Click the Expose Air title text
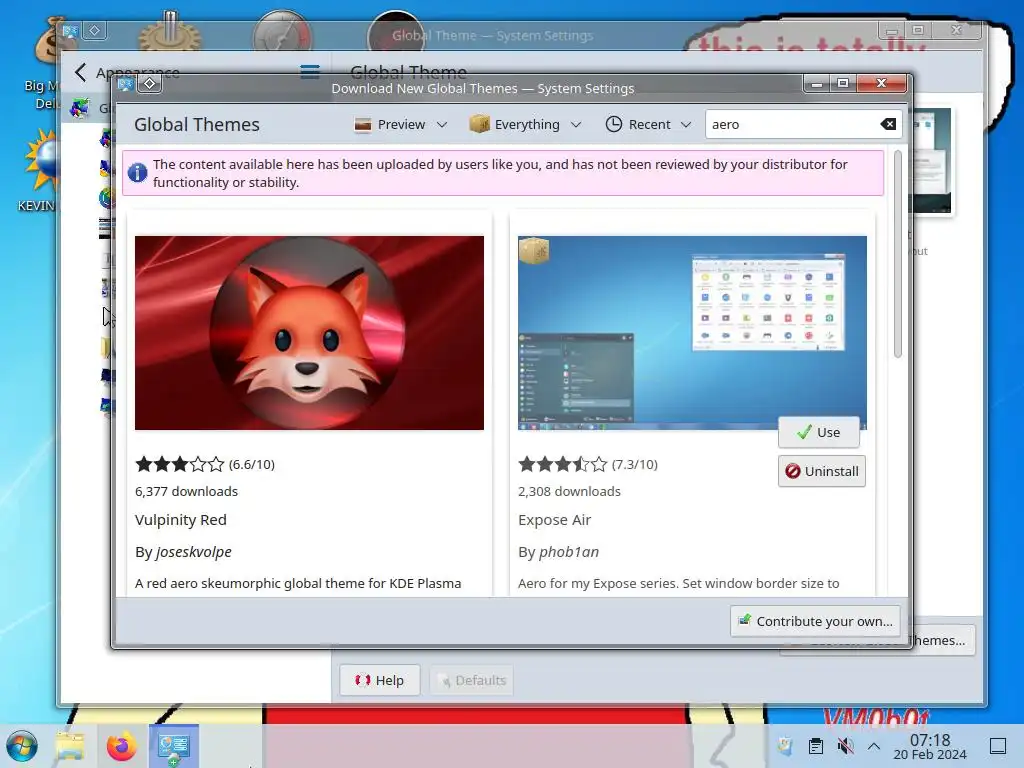The image size is (1024, 768). coord(554,520)
